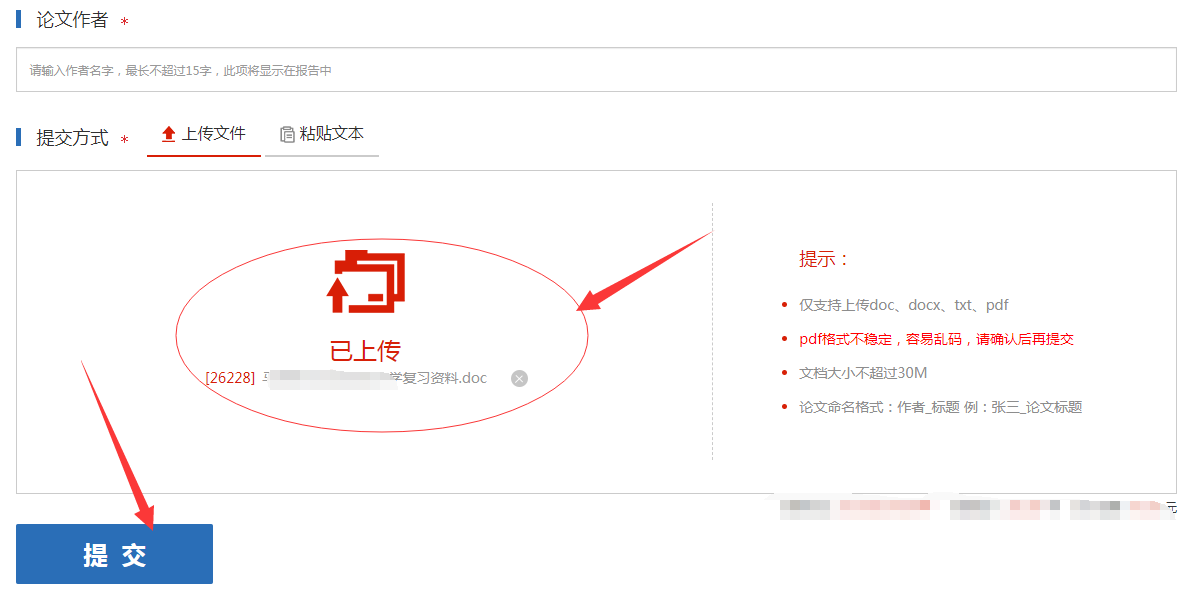Click the 论文作者 label
Image resolution: width=1204 pixels, height=605 pixels.
tap(72, 20)
